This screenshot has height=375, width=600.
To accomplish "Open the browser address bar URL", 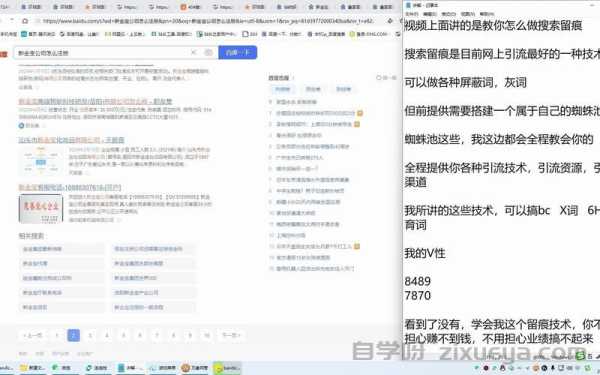I will tap(209, 21).
